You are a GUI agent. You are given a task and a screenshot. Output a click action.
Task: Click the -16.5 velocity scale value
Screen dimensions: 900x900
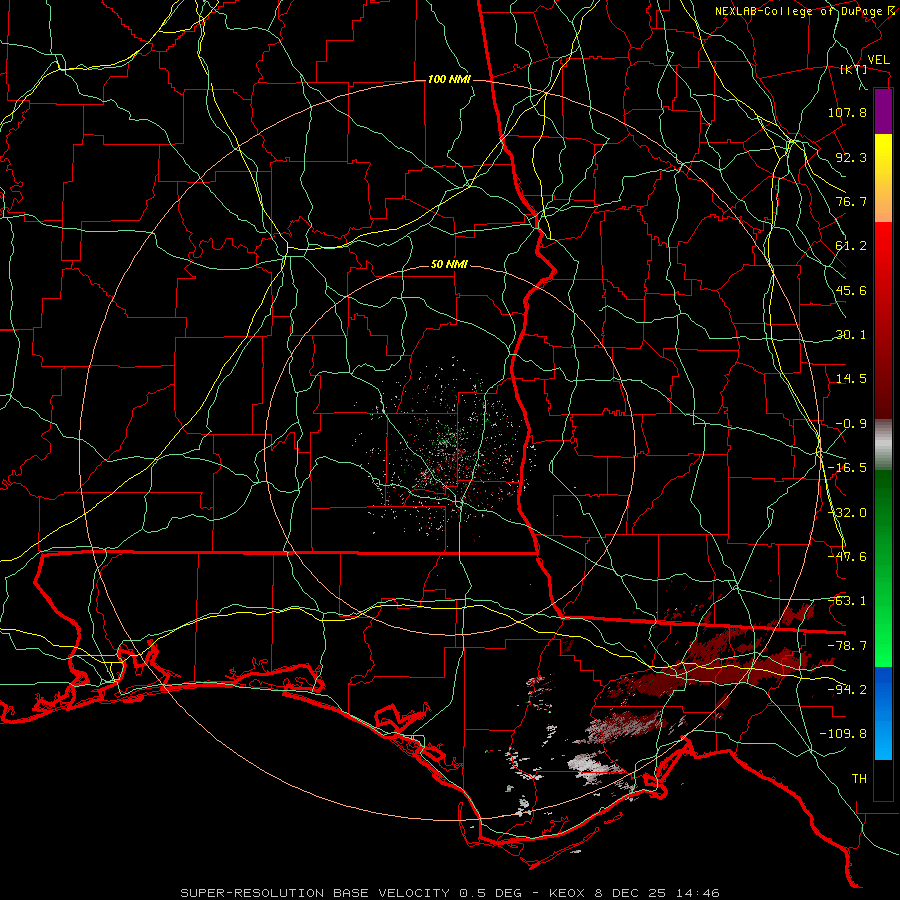click(x=847, y=468)
